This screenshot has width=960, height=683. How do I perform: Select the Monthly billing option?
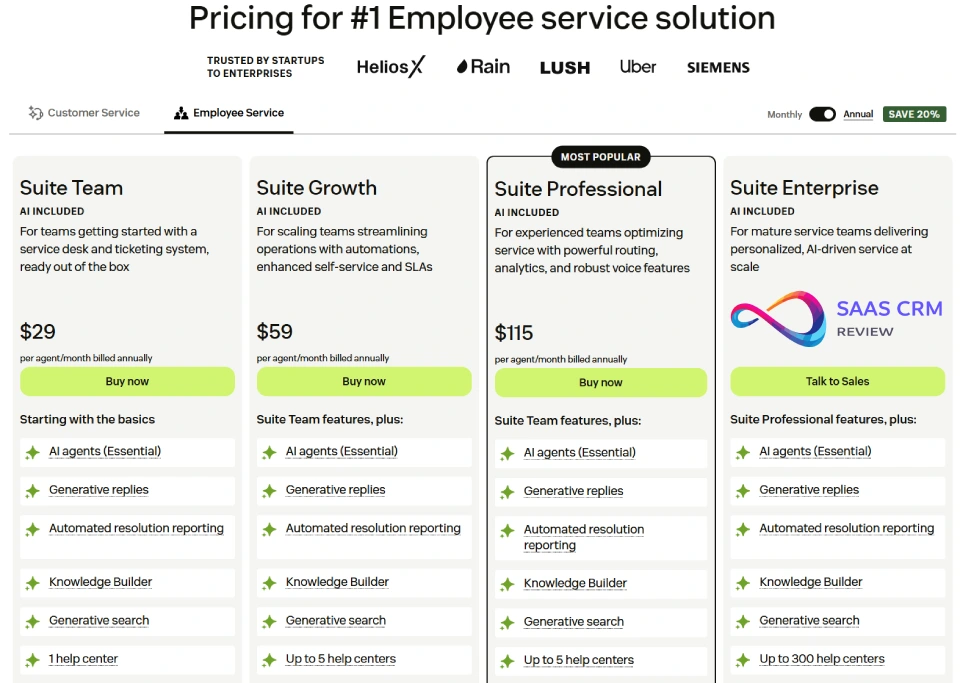click(784, 115)
